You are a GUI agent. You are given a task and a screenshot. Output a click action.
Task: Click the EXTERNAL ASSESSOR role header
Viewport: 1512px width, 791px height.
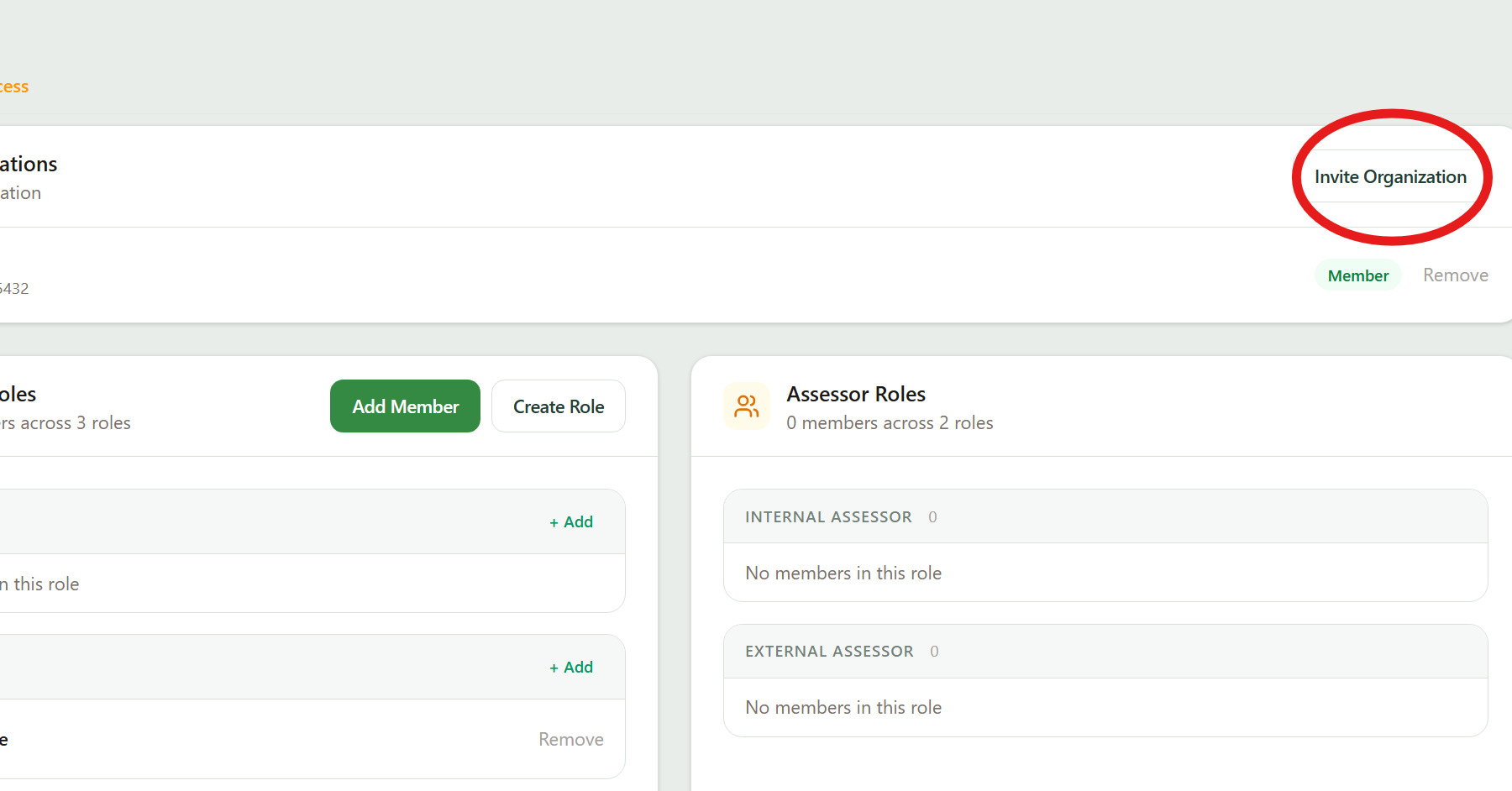(1105, 651)
